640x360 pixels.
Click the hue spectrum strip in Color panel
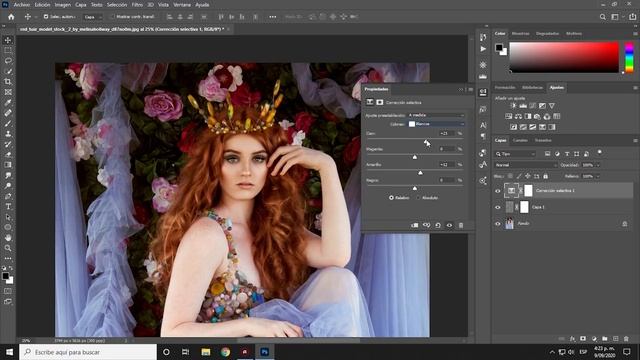coord(629,57)
